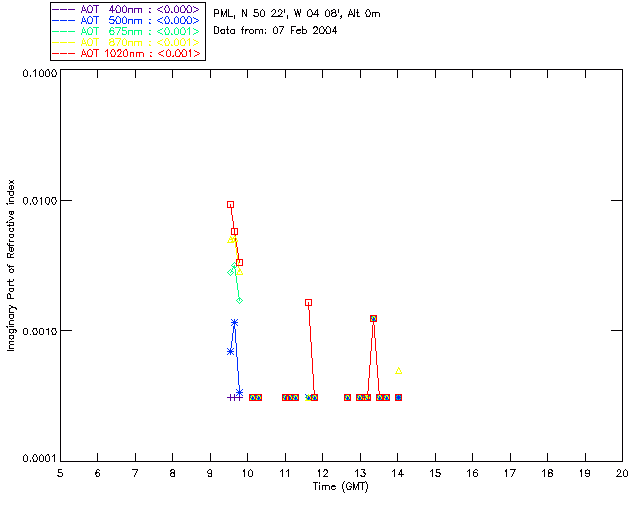The height and width of the screenshot is (512, 640).
Task: Click the 0.0010 y-axis tick label
Action: coord(40,331)
